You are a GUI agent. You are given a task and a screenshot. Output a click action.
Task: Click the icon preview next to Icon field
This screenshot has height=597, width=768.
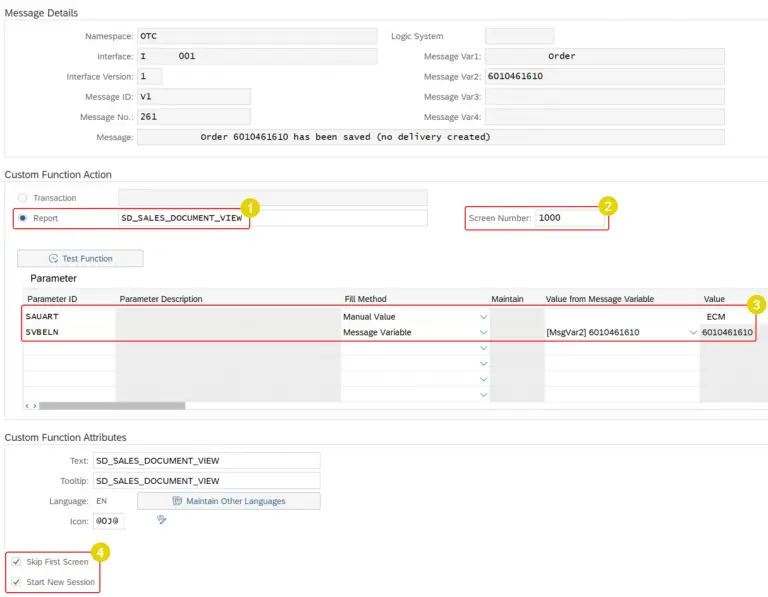pos(161,520)
